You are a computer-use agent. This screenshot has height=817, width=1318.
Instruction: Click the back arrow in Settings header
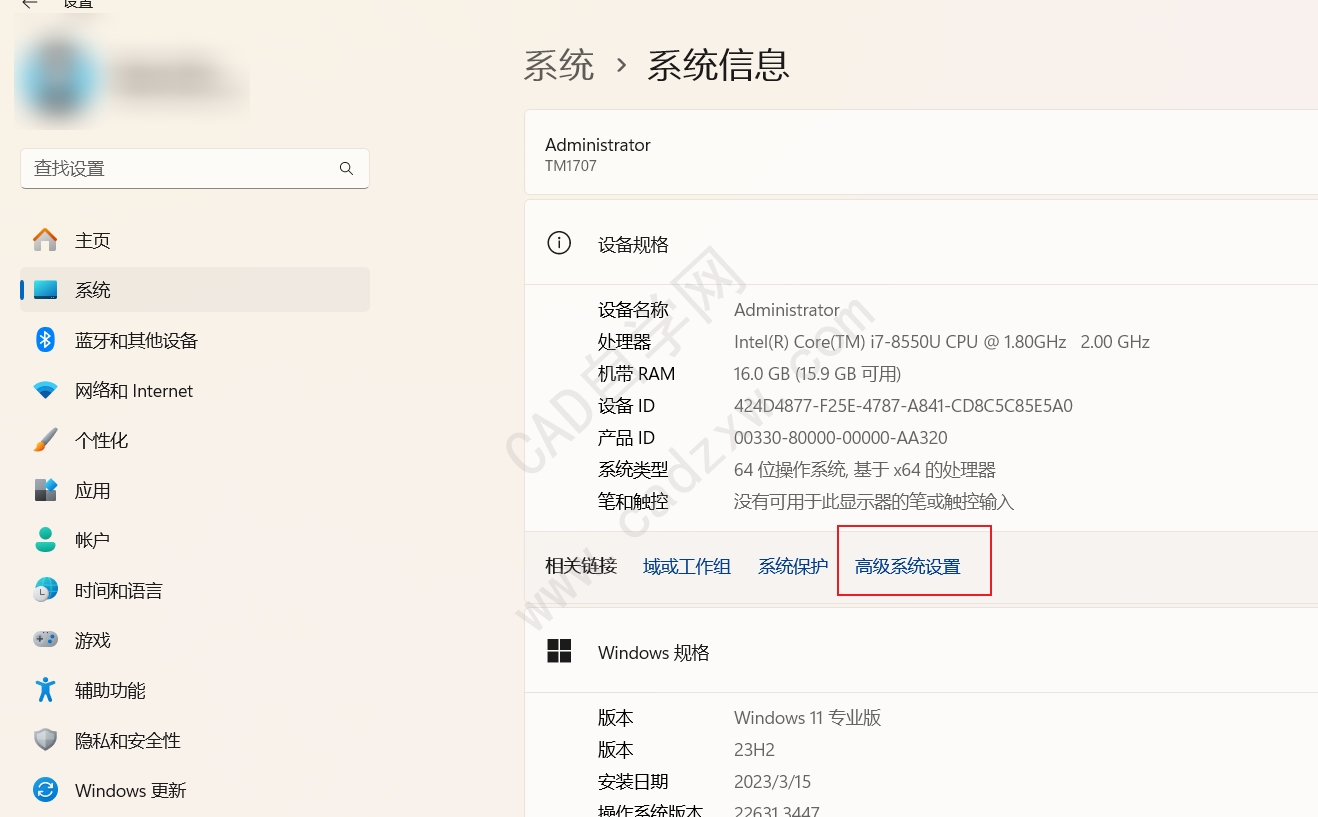coord(30,4)
